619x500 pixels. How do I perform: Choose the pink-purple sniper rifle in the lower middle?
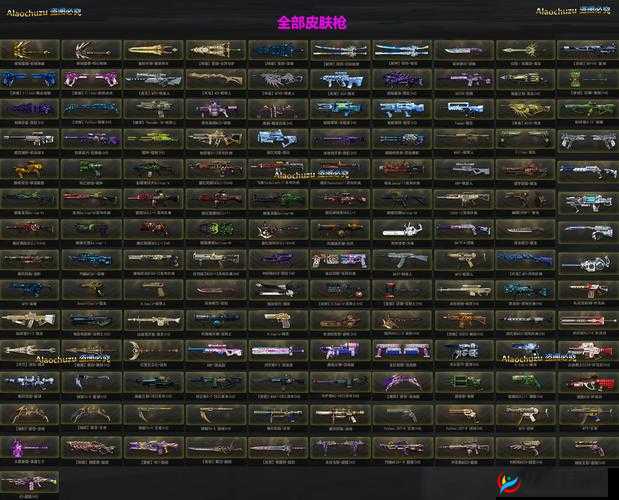click(216, 349)
